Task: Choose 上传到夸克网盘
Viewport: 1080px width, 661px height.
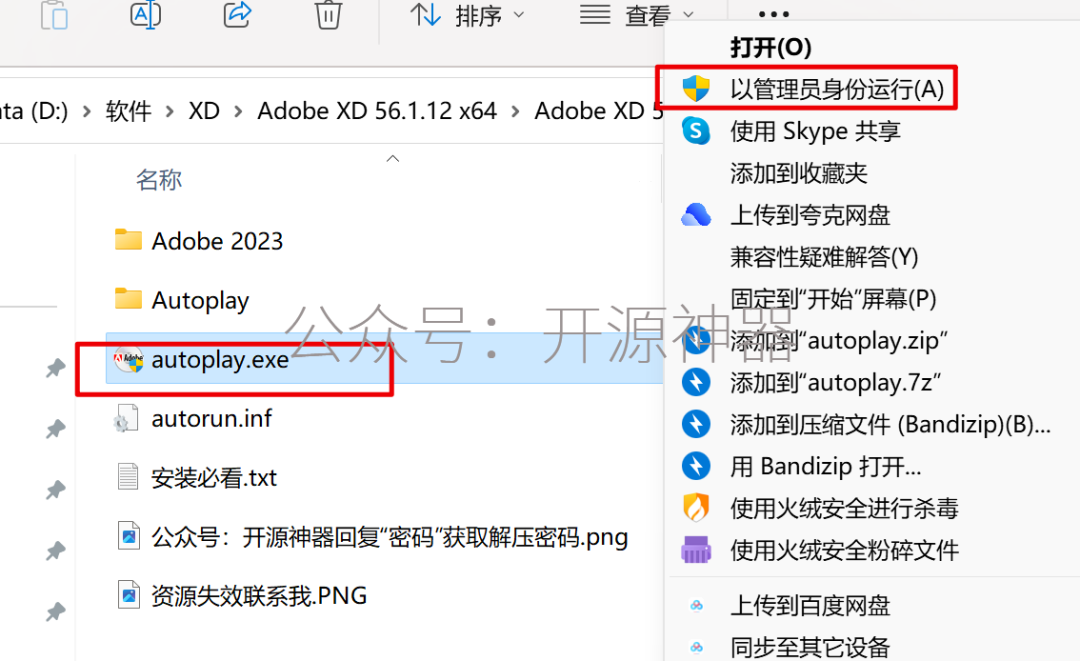Action: point(810,215)
